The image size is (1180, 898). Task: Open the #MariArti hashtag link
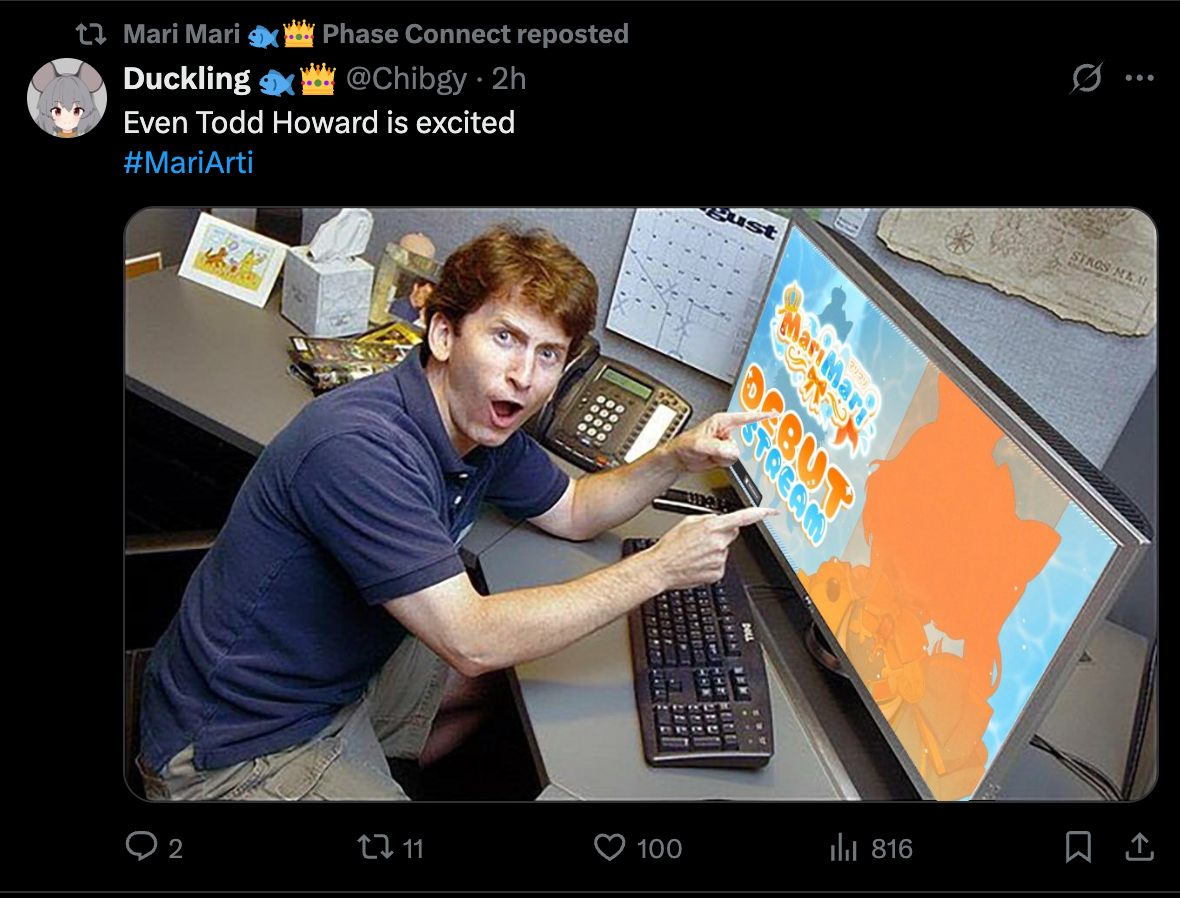pos(188,163)
